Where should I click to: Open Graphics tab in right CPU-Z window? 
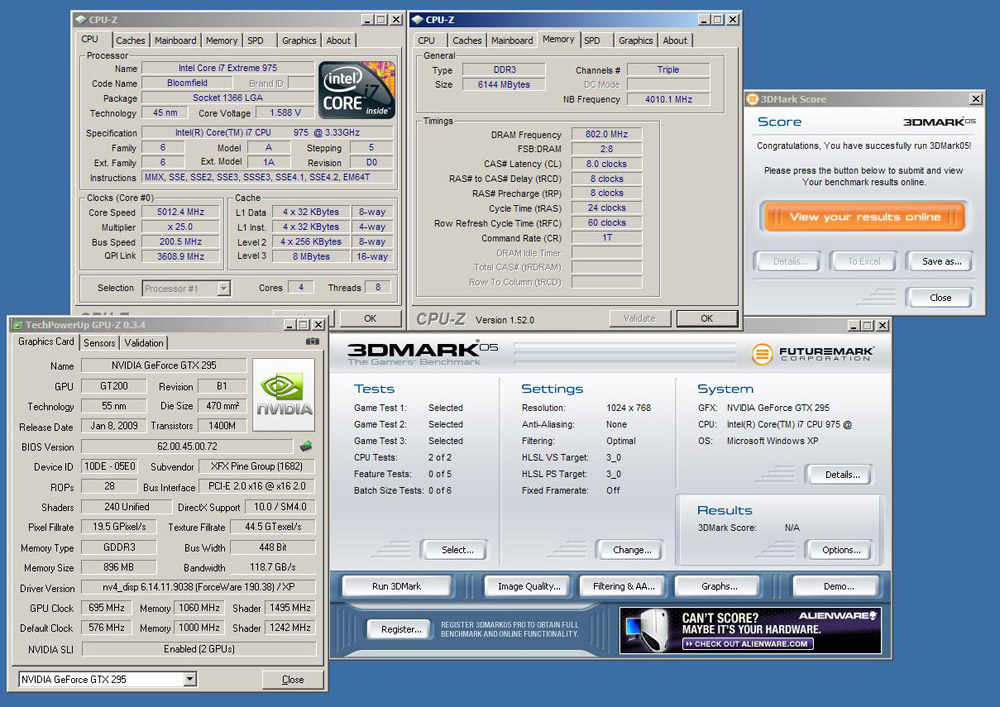click(x=636, y=40)
